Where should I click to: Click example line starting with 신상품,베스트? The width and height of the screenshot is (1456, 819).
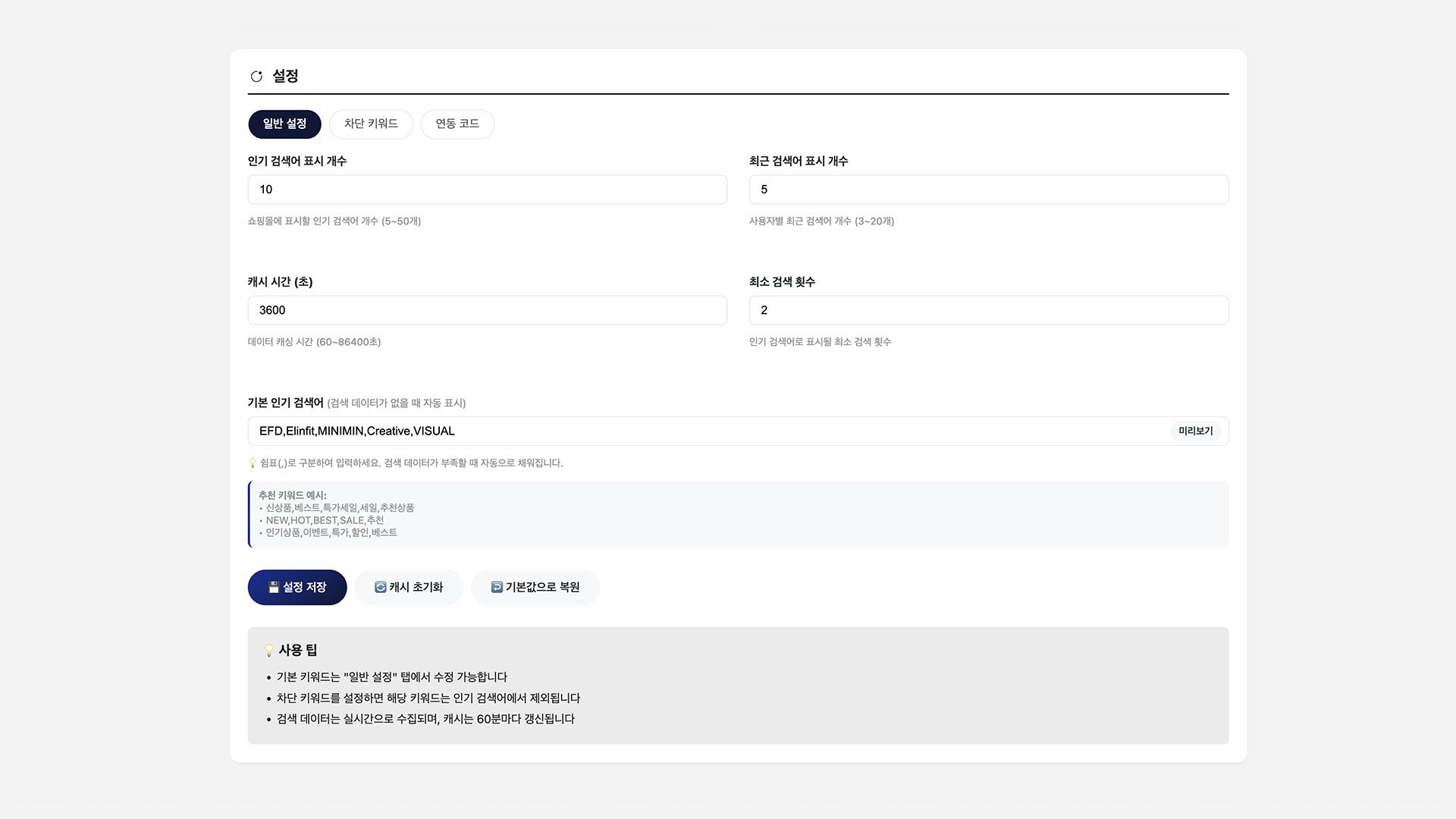click(x=340, y=508)
